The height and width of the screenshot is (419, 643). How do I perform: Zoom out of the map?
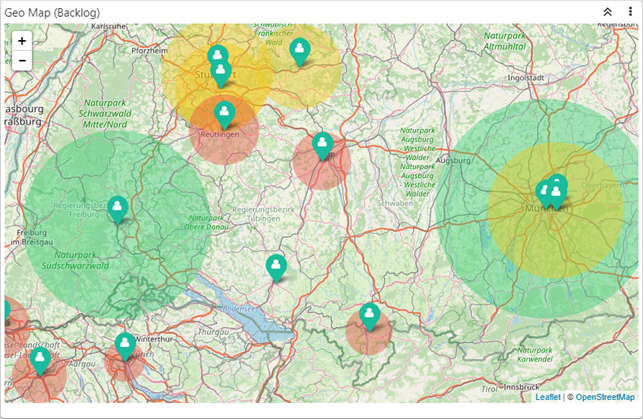(x=22, y=61)
